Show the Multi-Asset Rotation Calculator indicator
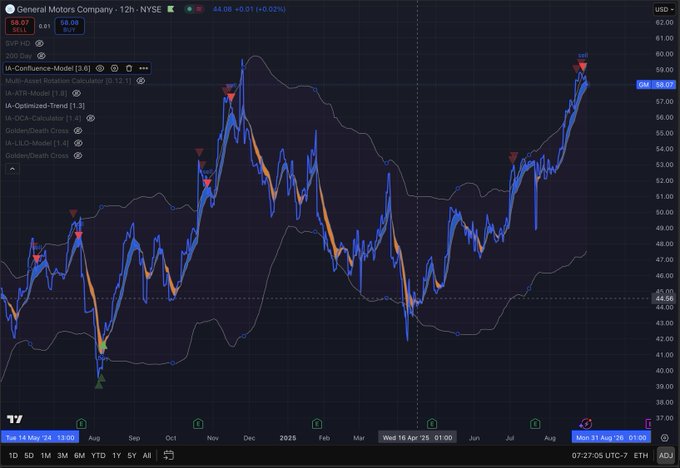 coord(141,81)
